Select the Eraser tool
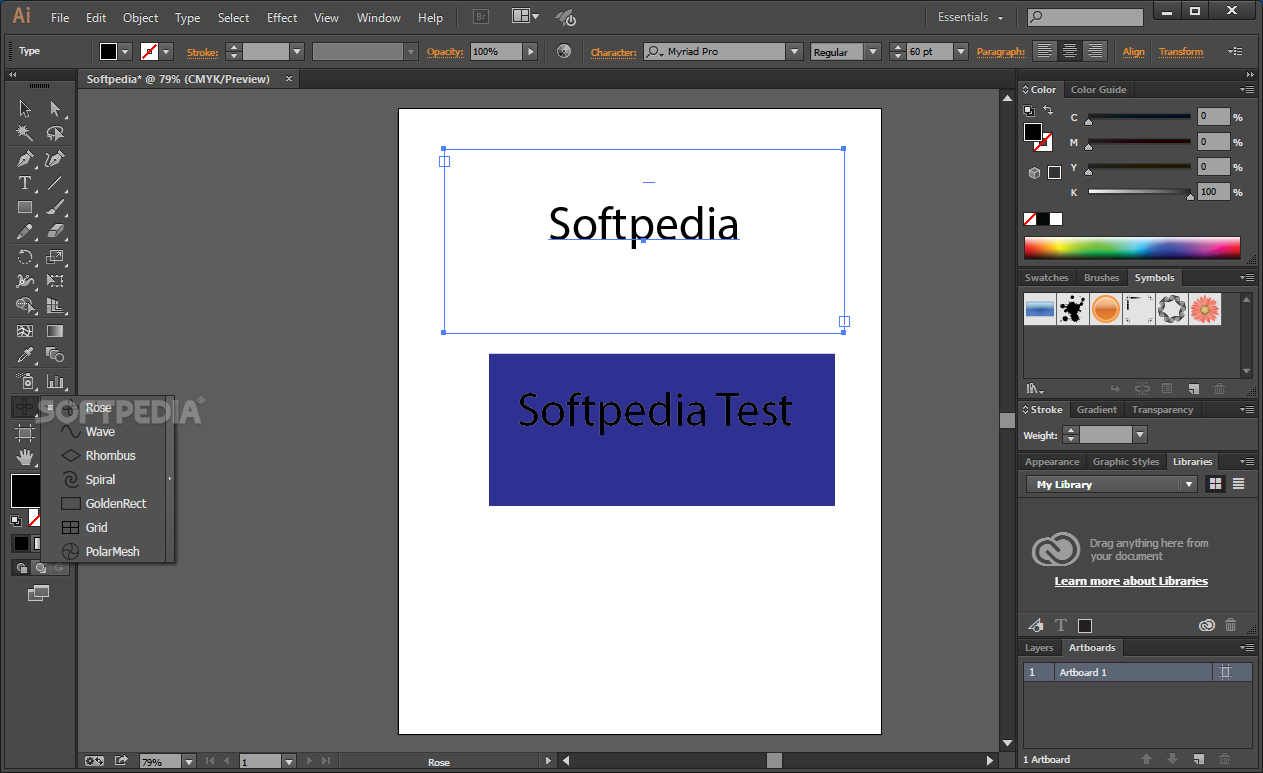Screen dimensions: 1263x773 point(55,232)
